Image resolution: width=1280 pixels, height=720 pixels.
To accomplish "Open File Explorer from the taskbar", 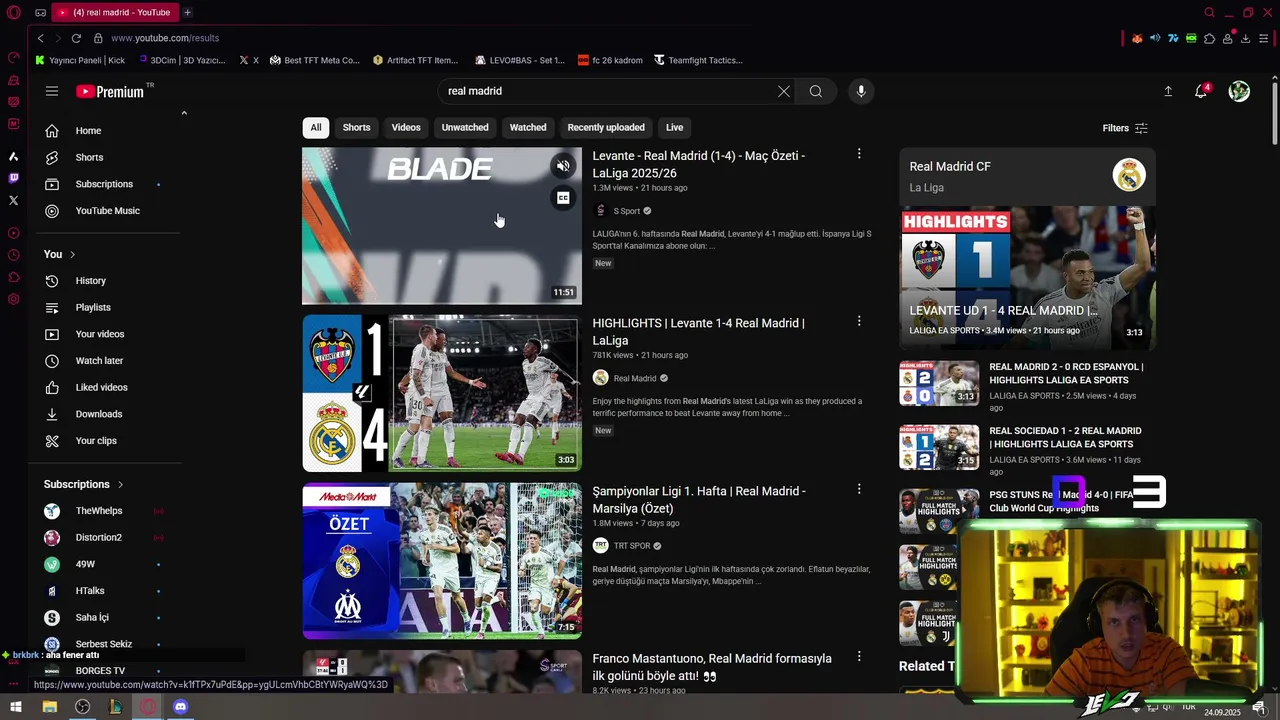I will pos(49,707).
